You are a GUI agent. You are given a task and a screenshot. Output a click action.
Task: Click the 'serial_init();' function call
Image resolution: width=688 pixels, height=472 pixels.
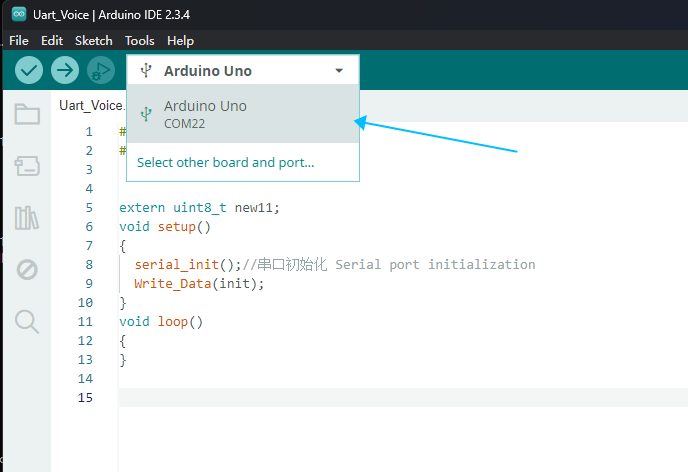(x=188, y=265)
